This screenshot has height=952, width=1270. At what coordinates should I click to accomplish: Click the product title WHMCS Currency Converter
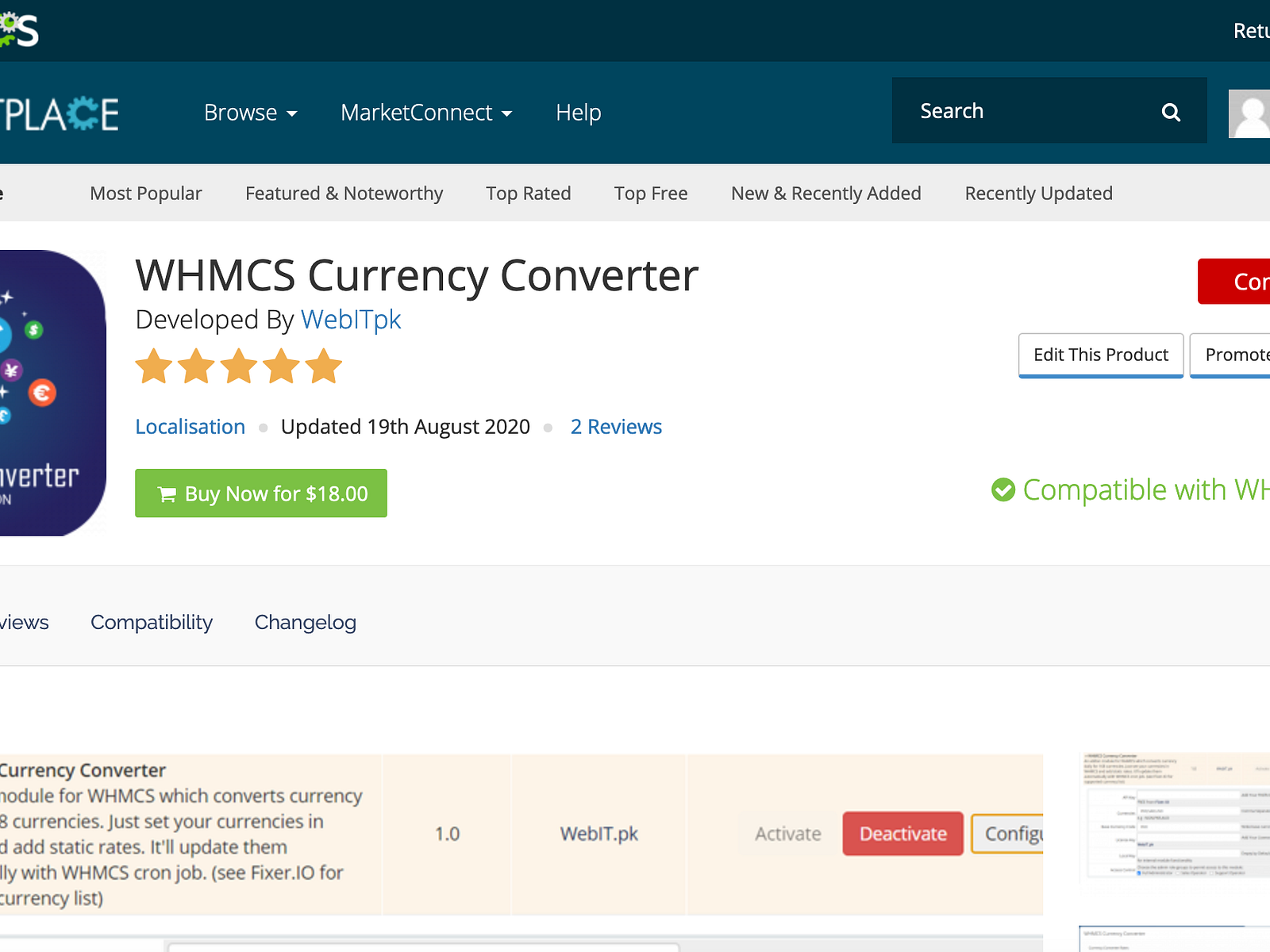click(x=417, y=275)
